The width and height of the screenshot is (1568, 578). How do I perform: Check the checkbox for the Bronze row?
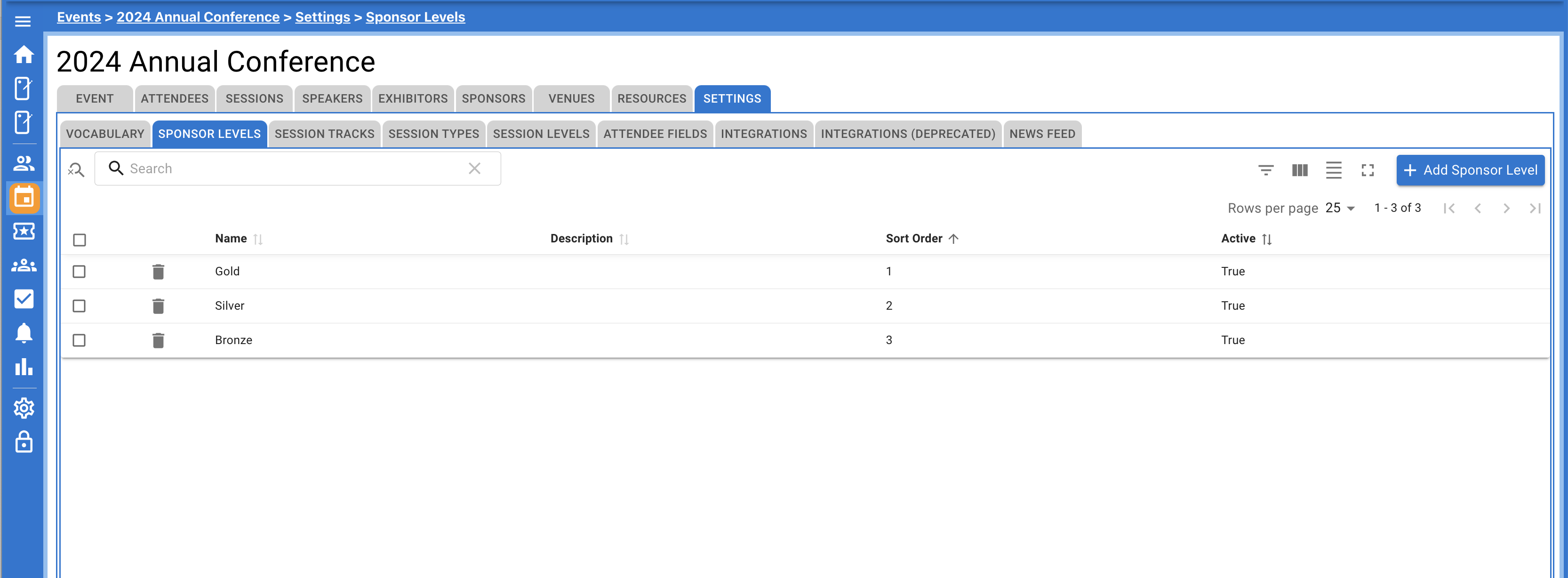pyautogui.click(x=79, y=340)
